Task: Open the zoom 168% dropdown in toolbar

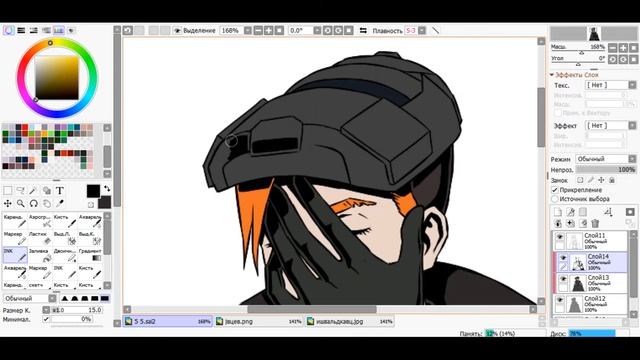Action: 248,31
